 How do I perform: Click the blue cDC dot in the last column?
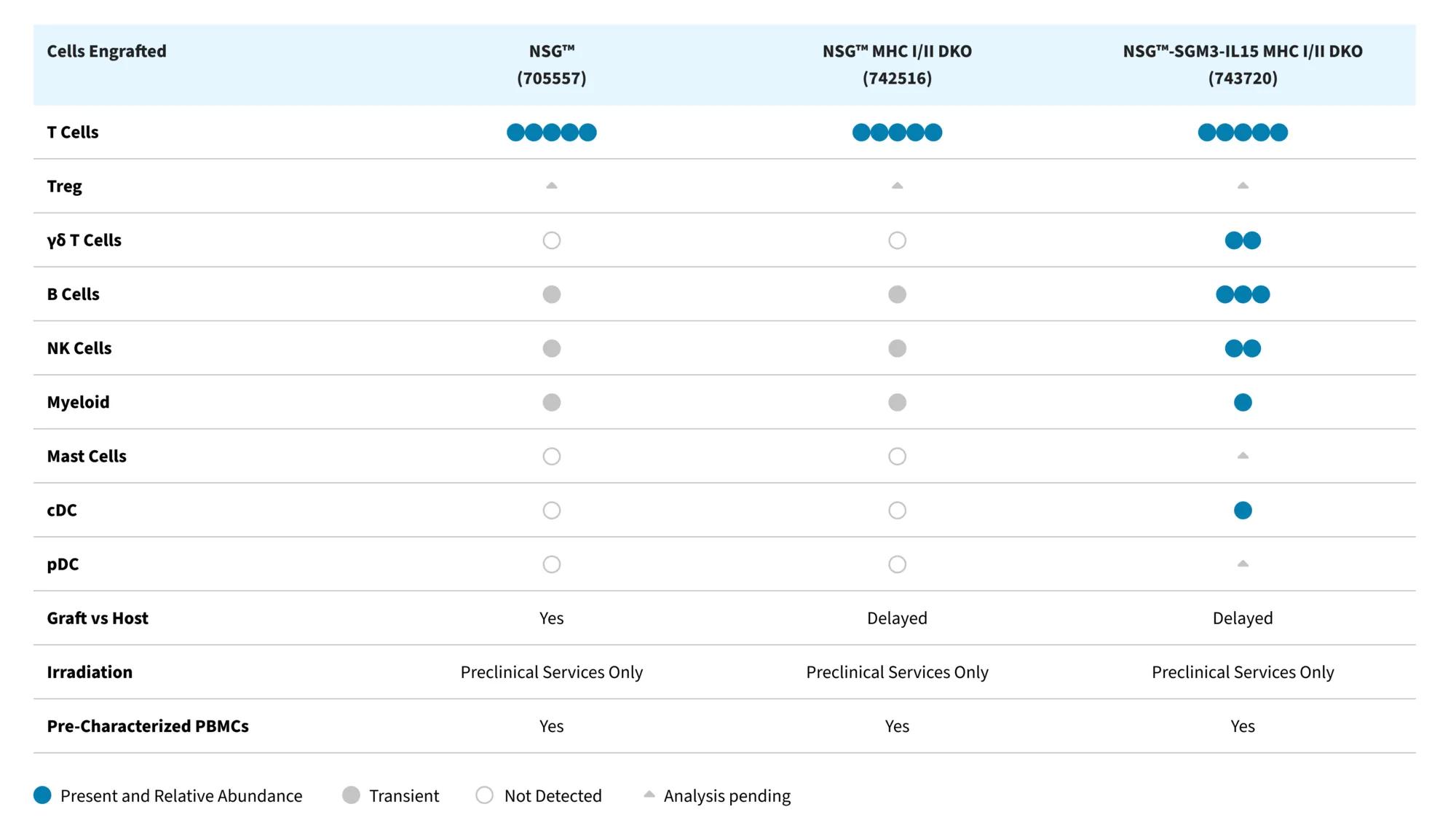point(1243,511)
